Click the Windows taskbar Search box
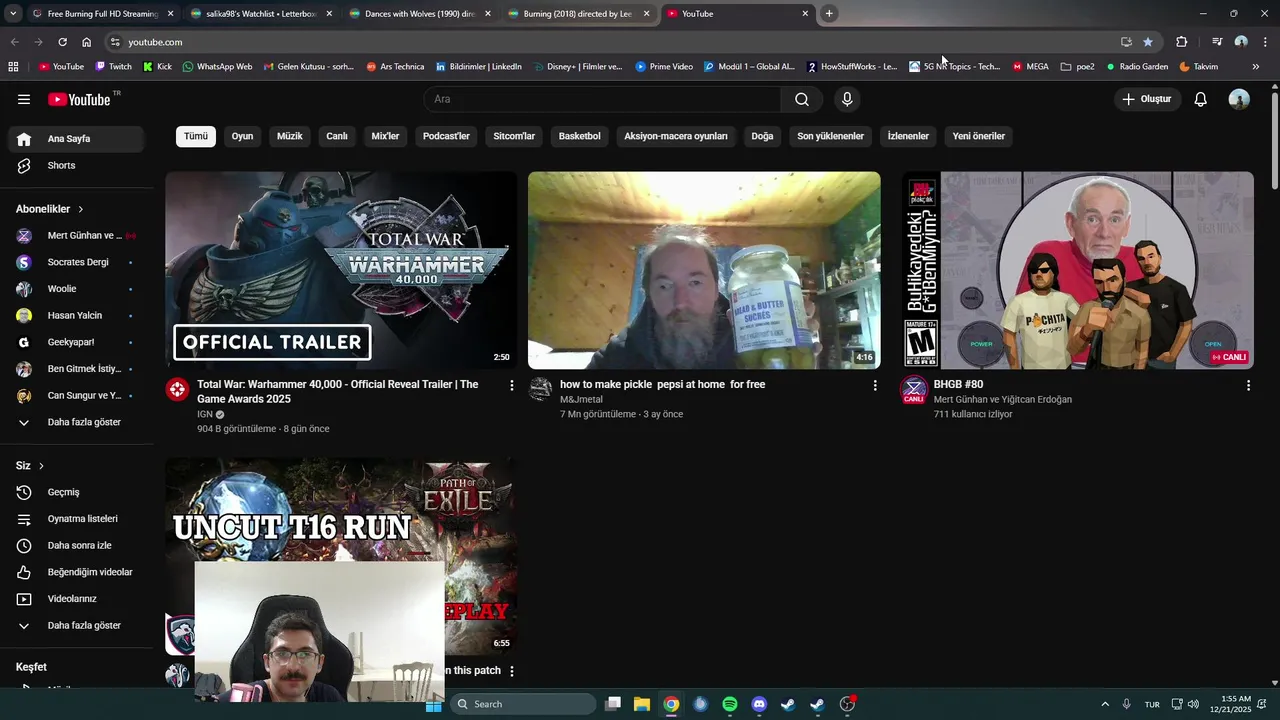1280x720 pixels. tap(523, 704)
